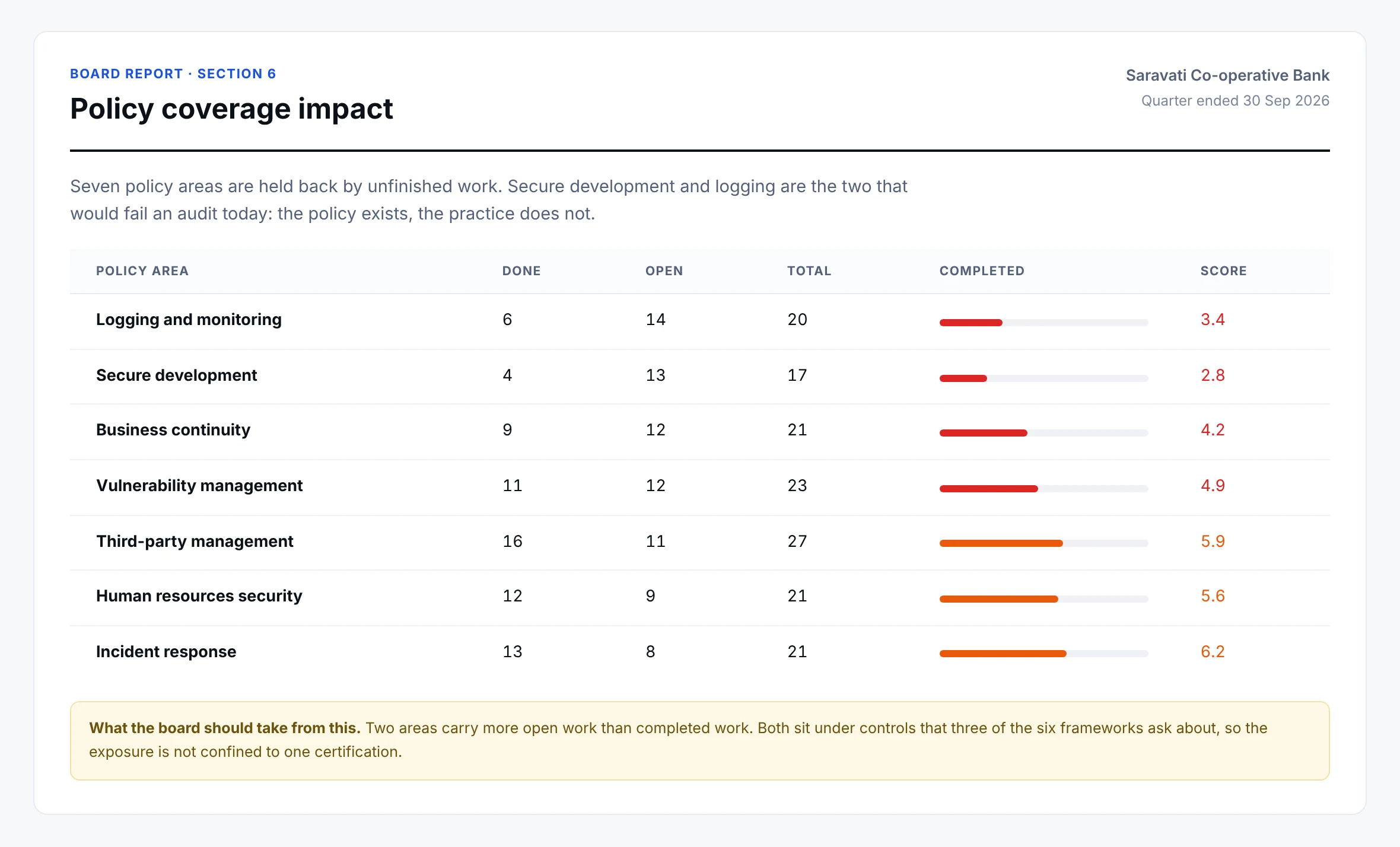Select the Business continuity row label
1400x847 pixels.
173,430
